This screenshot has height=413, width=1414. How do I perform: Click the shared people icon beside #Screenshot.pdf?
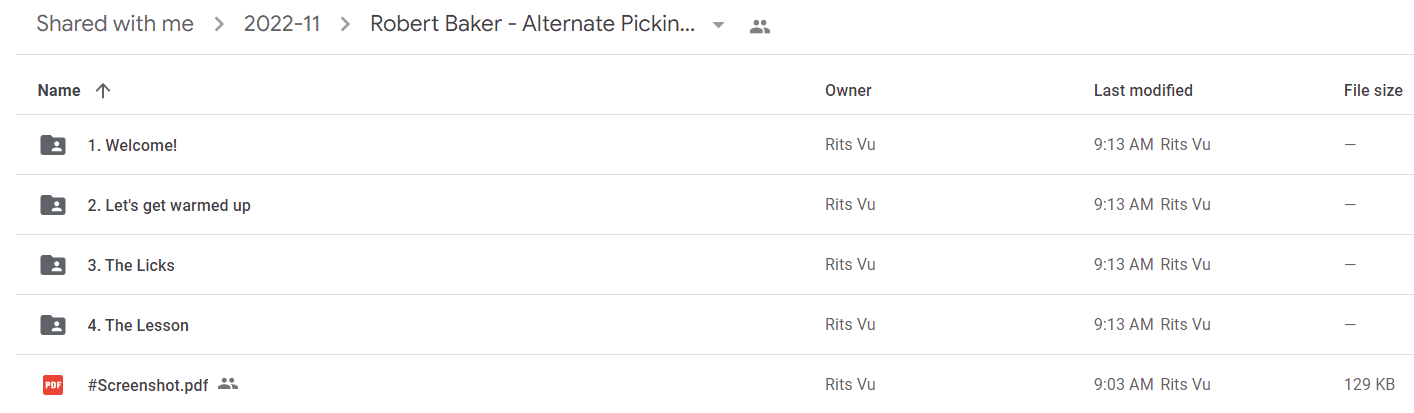pyautogui.click(x=228, y=384)
